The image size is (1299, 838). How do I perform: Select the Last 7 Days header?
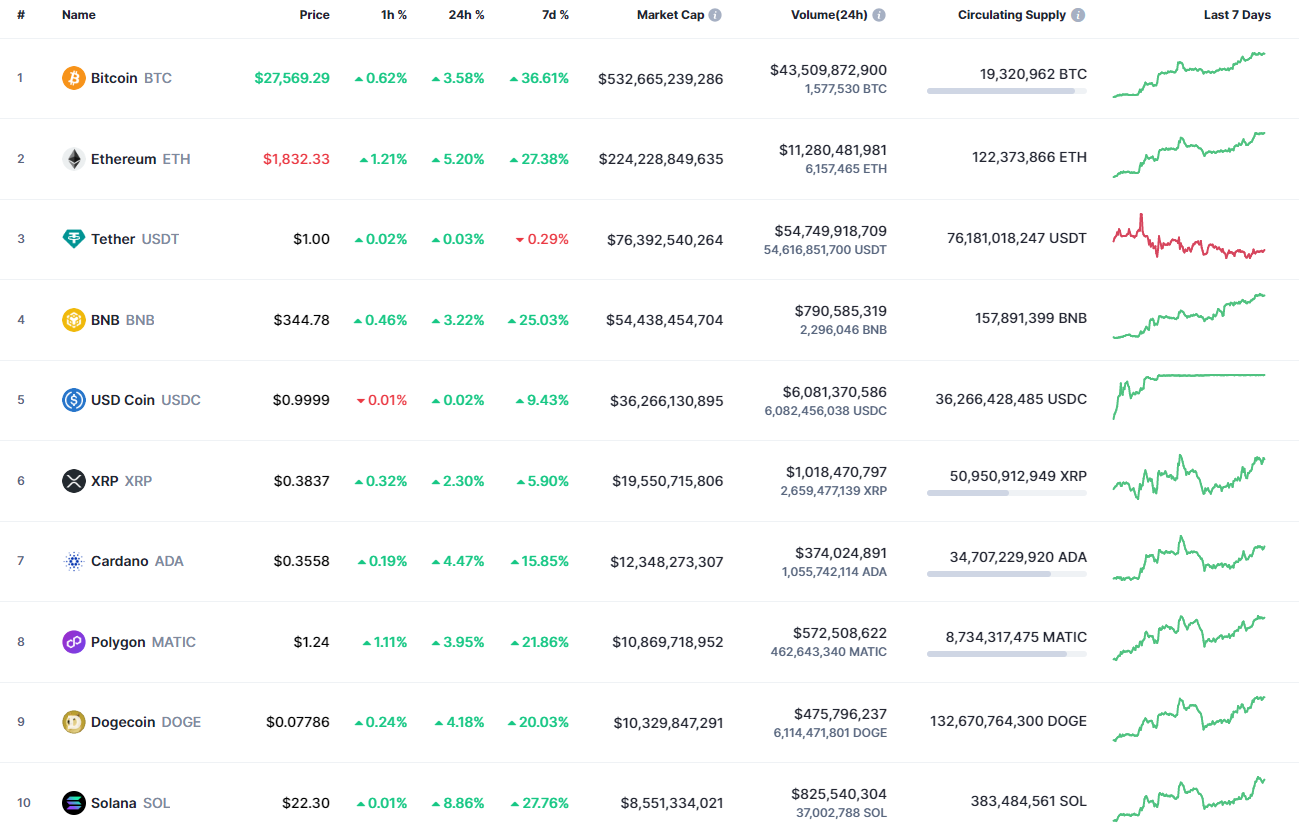tap(1237, 14)
